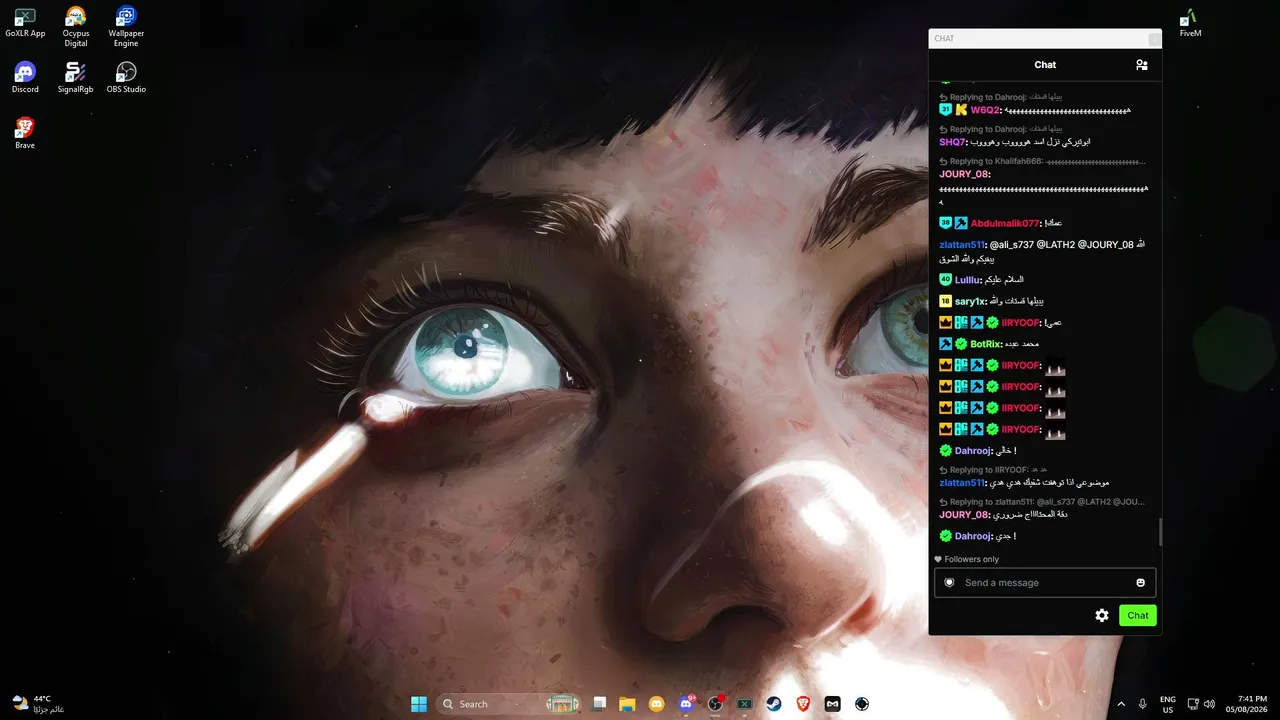Open the yellow Discord icon on the taskbar
Viewport: 1280px width, 720px height.
click(x=656, y=704)
